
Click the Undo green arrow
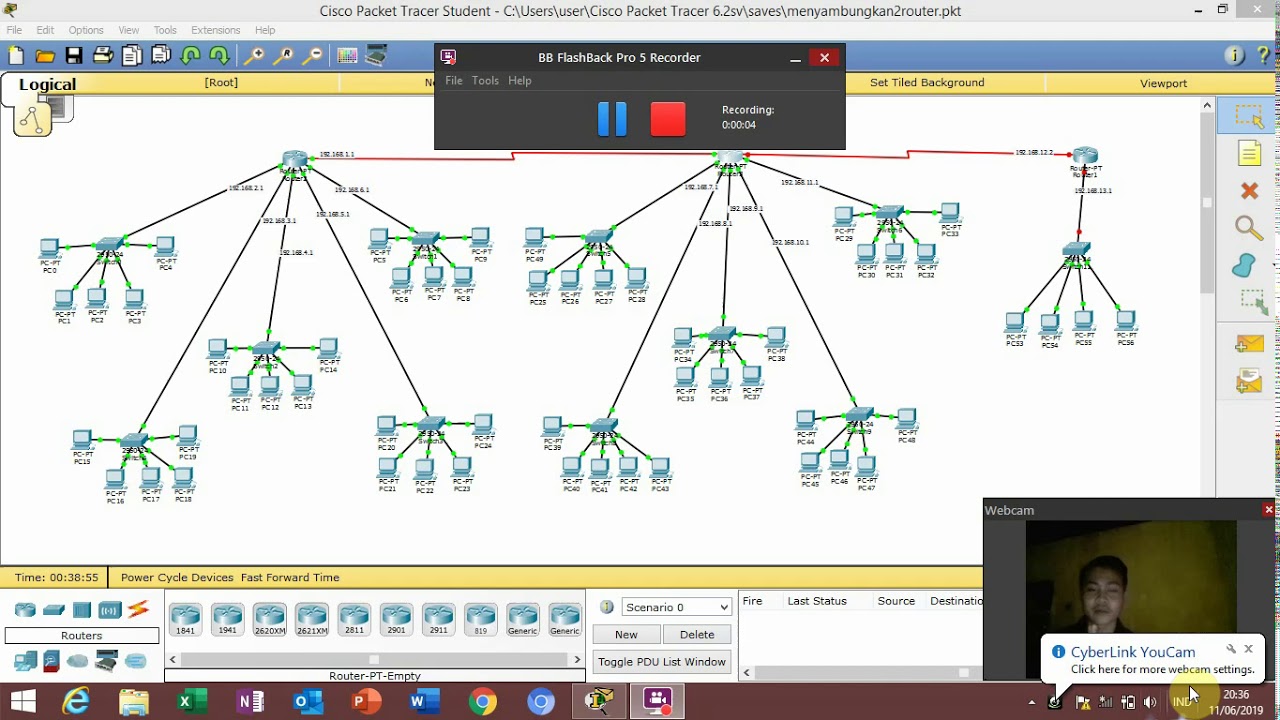191,56
